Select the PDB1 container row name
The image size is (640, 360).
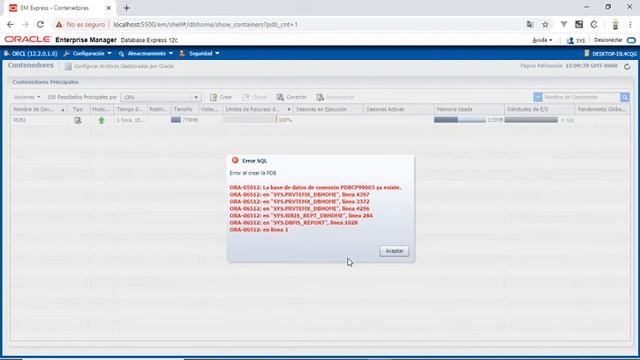(20, 120)
